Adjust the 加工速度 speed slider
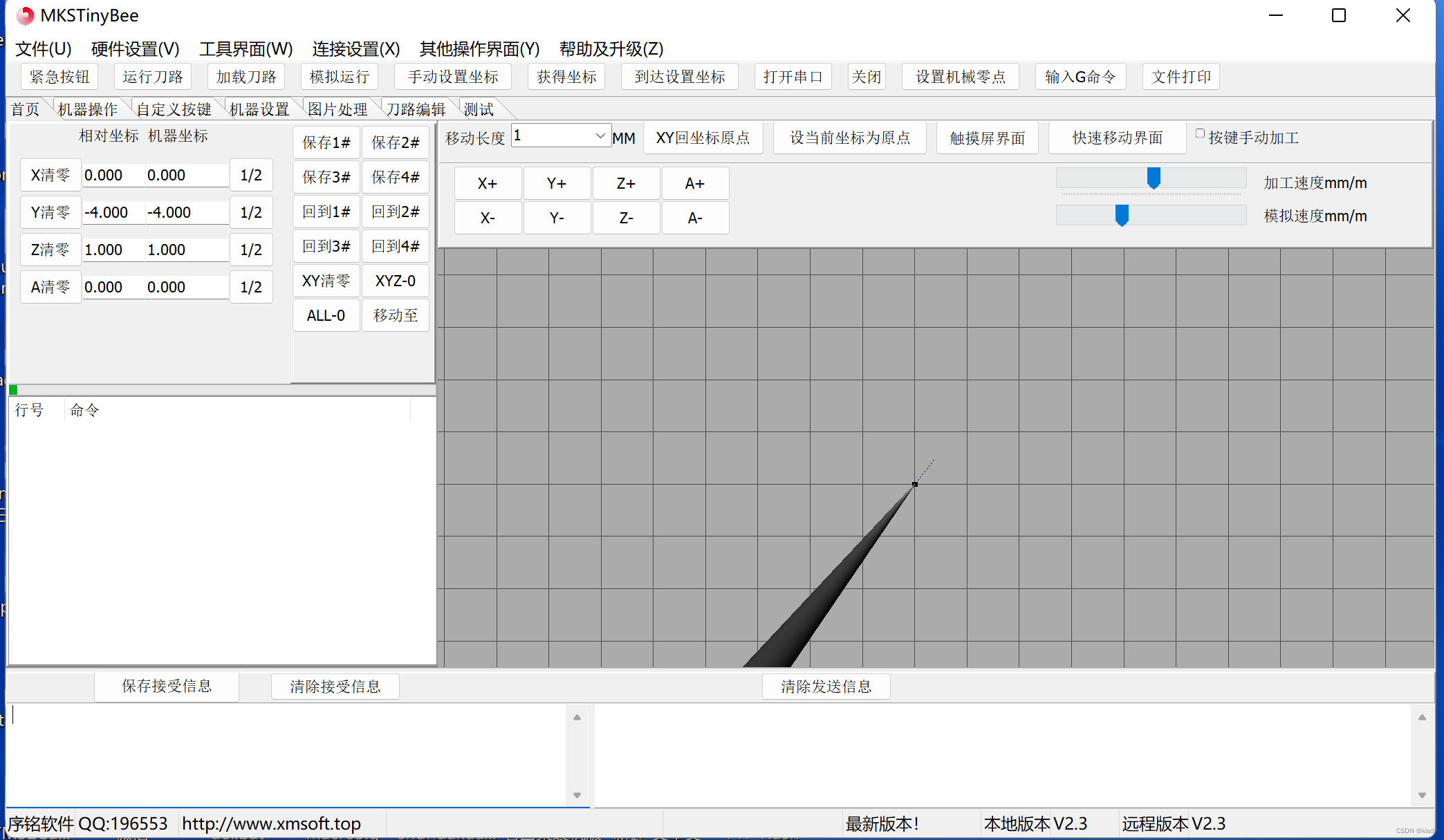The width and height of the screenshot is (1444, 840). (x=1152, y=178)
